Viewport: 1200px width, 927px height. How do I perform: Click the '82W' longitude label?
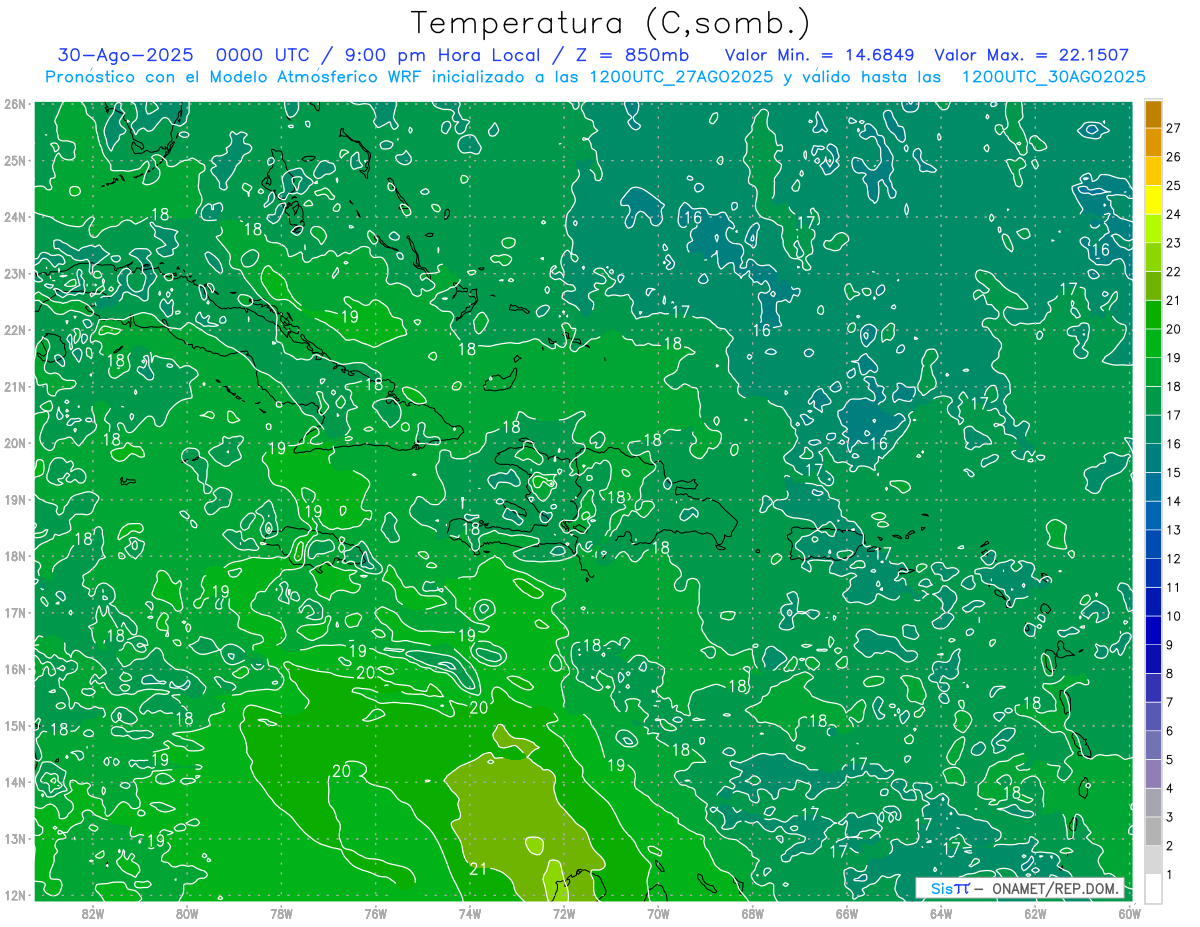[x=92, y=912]
